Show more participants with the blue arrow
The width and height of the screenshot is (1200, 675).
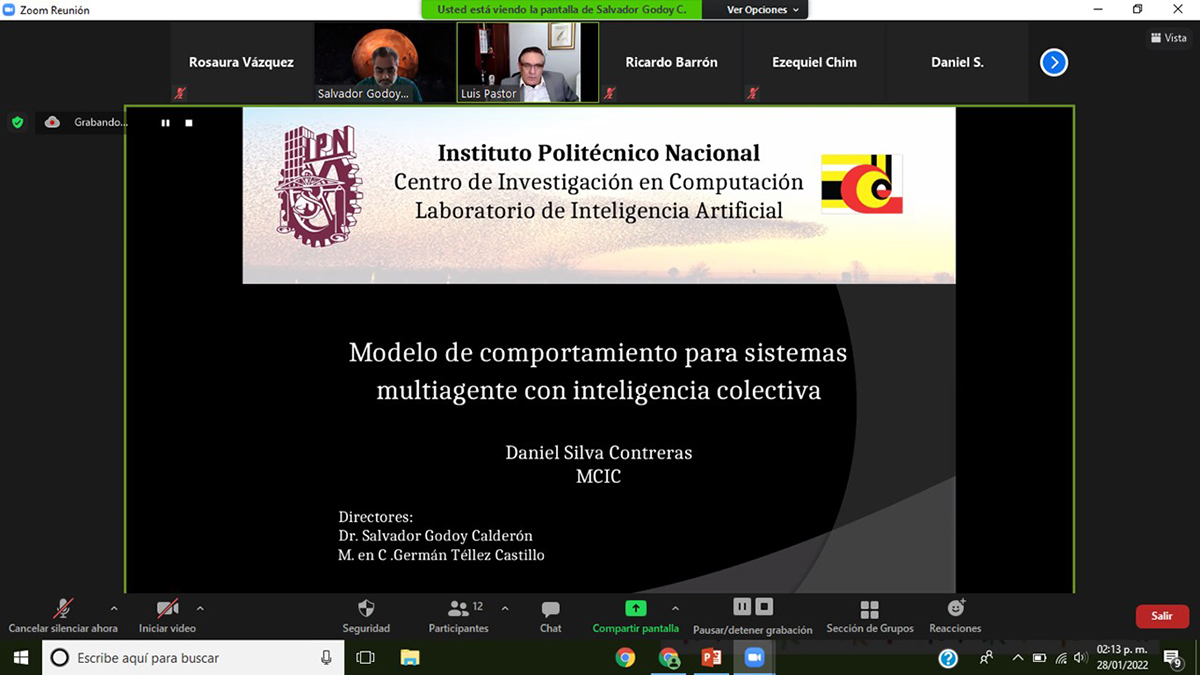[x=1054, y=62]
